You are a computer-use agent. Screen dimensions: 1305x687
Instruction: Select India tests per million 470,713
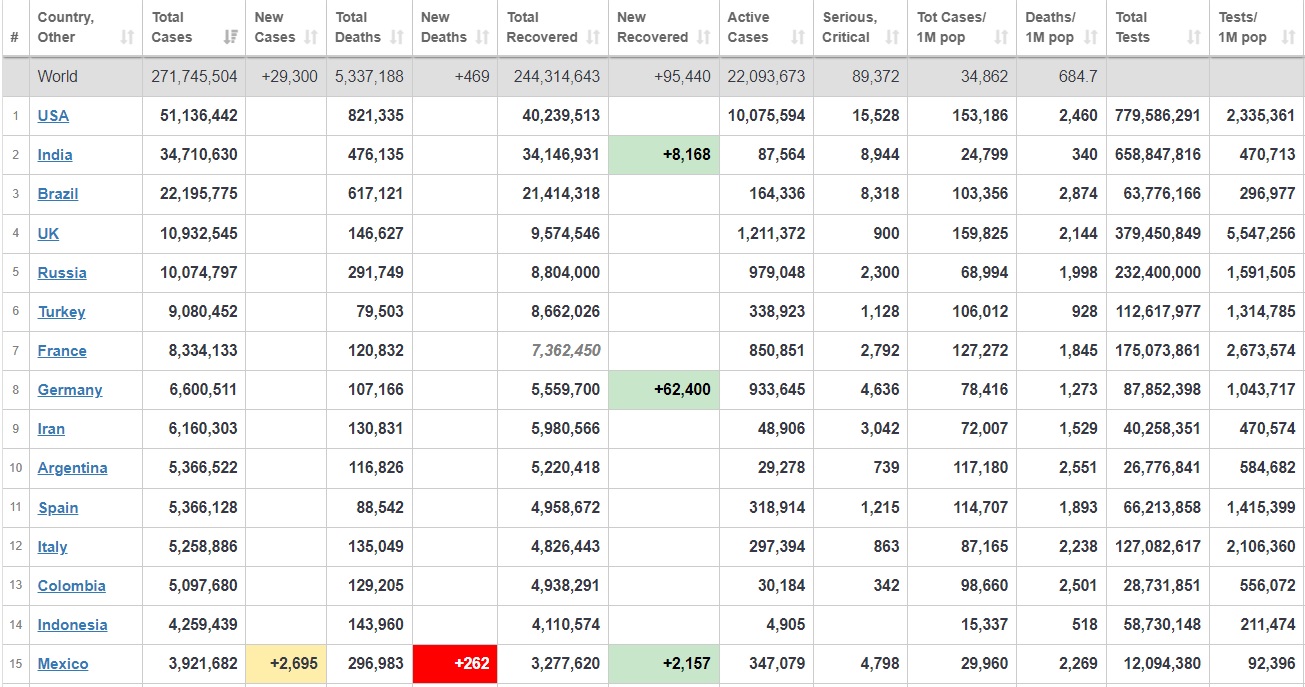tap(1267, 155)
